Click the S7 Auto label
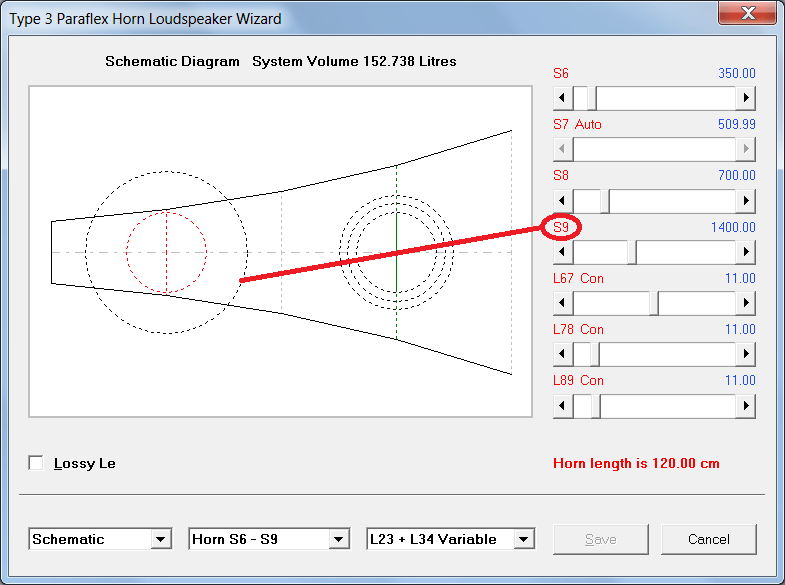 click(577, 124)
